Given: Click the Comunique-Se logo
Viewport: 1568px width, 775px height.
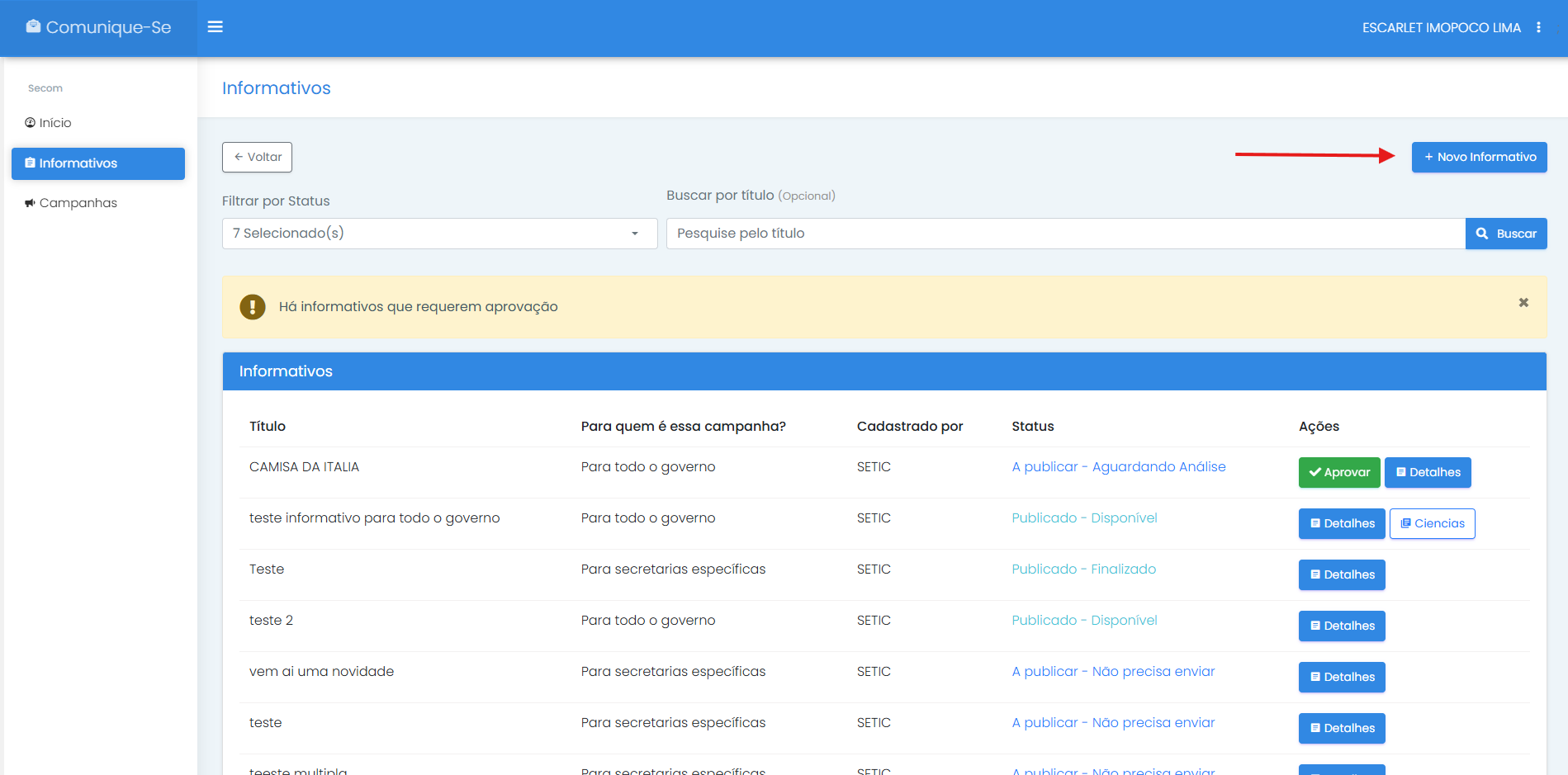Looking at the screenshot, I should (99, 27).
